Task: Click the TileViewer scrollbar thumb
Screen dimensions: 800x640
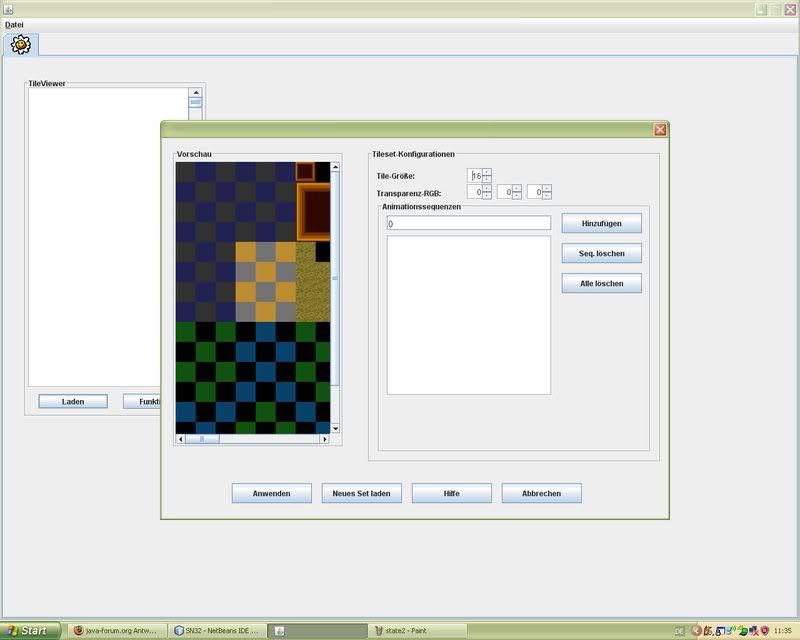Action: tap(195, 103)
